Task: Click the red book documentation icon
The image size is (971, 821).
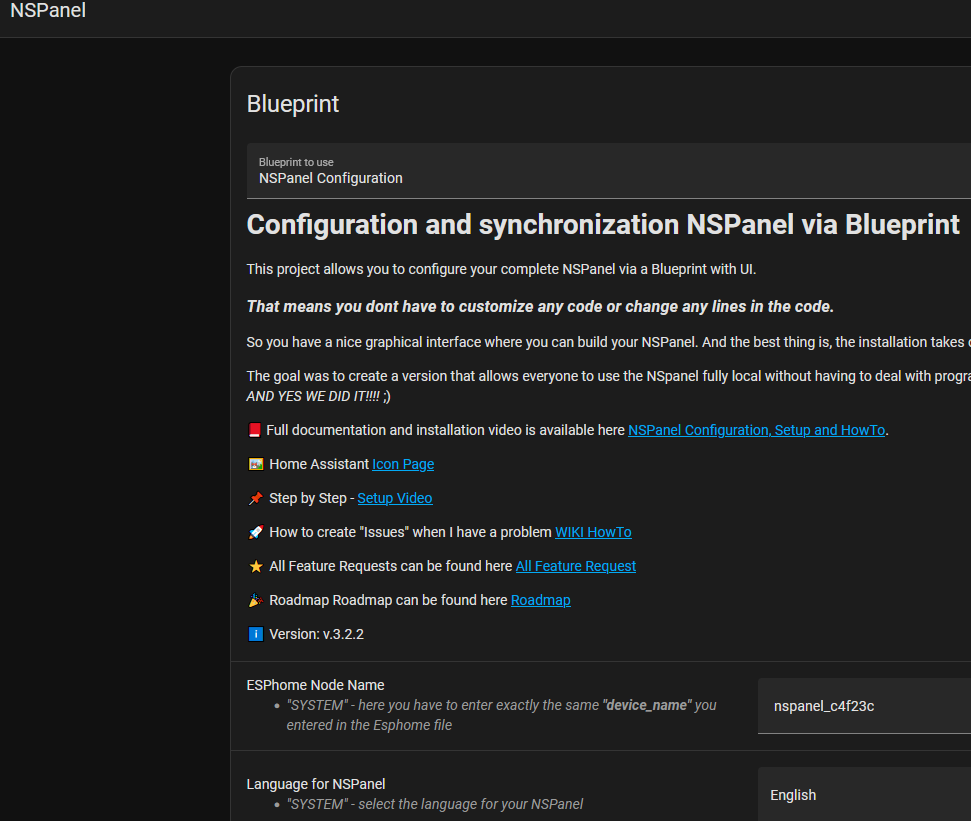Action: [256, 430]
